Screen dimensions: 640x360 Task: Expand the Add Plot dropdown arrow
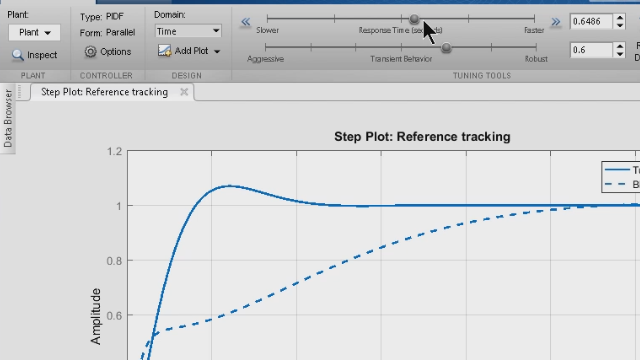click(217, 51)
